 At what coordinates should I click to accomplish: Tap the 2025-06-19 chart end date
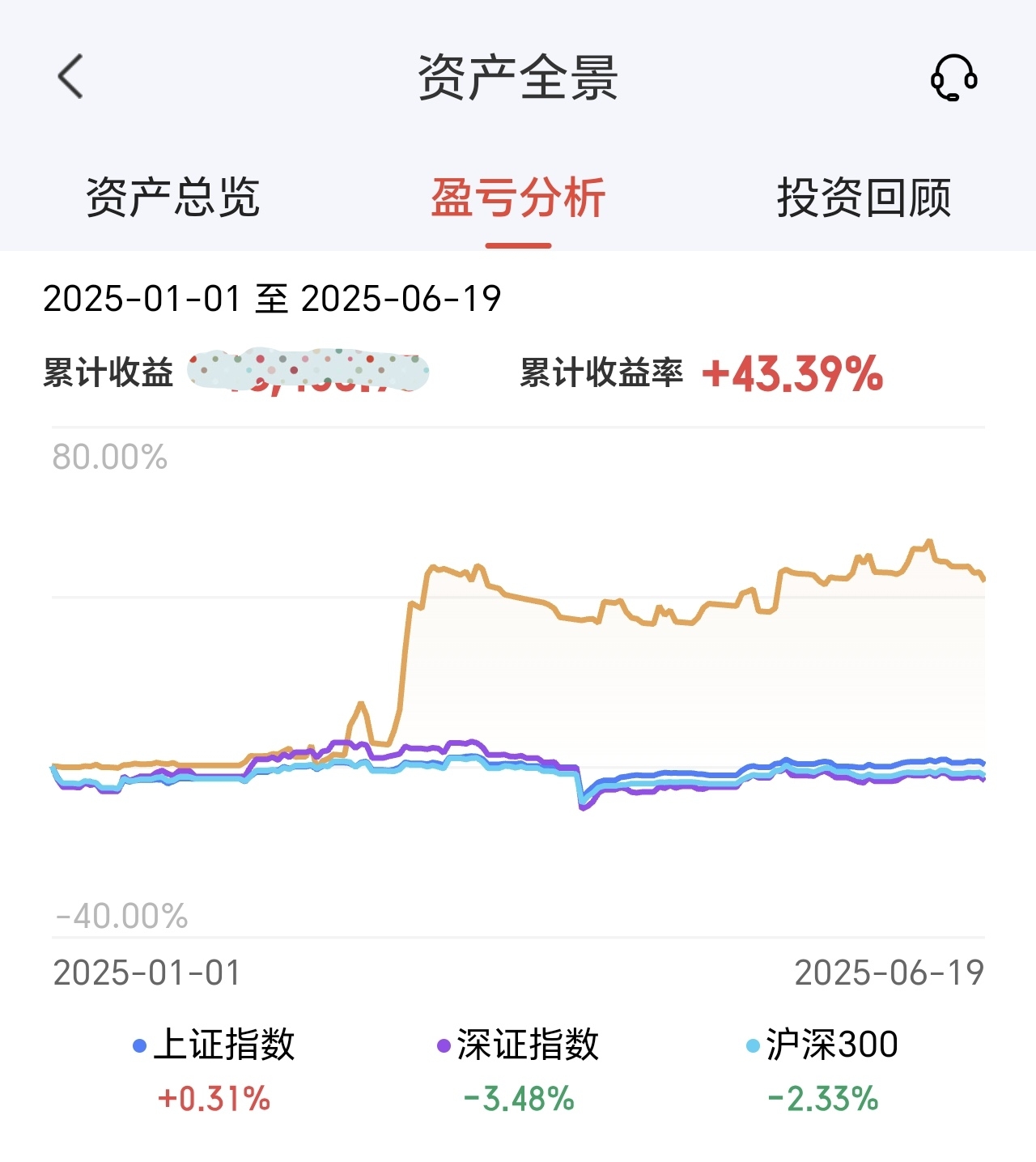tap(890, 973)
